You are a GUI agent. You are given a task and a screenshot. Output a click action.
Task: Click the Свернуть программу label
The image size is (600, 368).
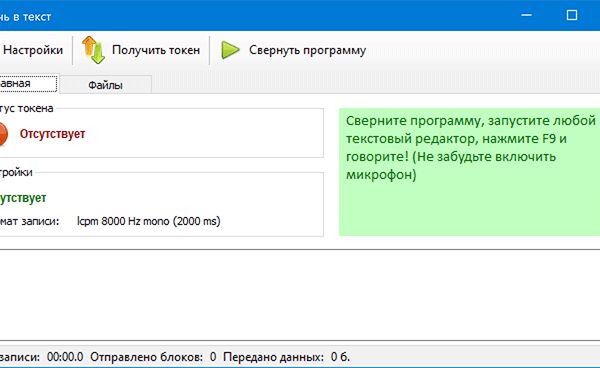pyautogui.click(x=307, y=50)
